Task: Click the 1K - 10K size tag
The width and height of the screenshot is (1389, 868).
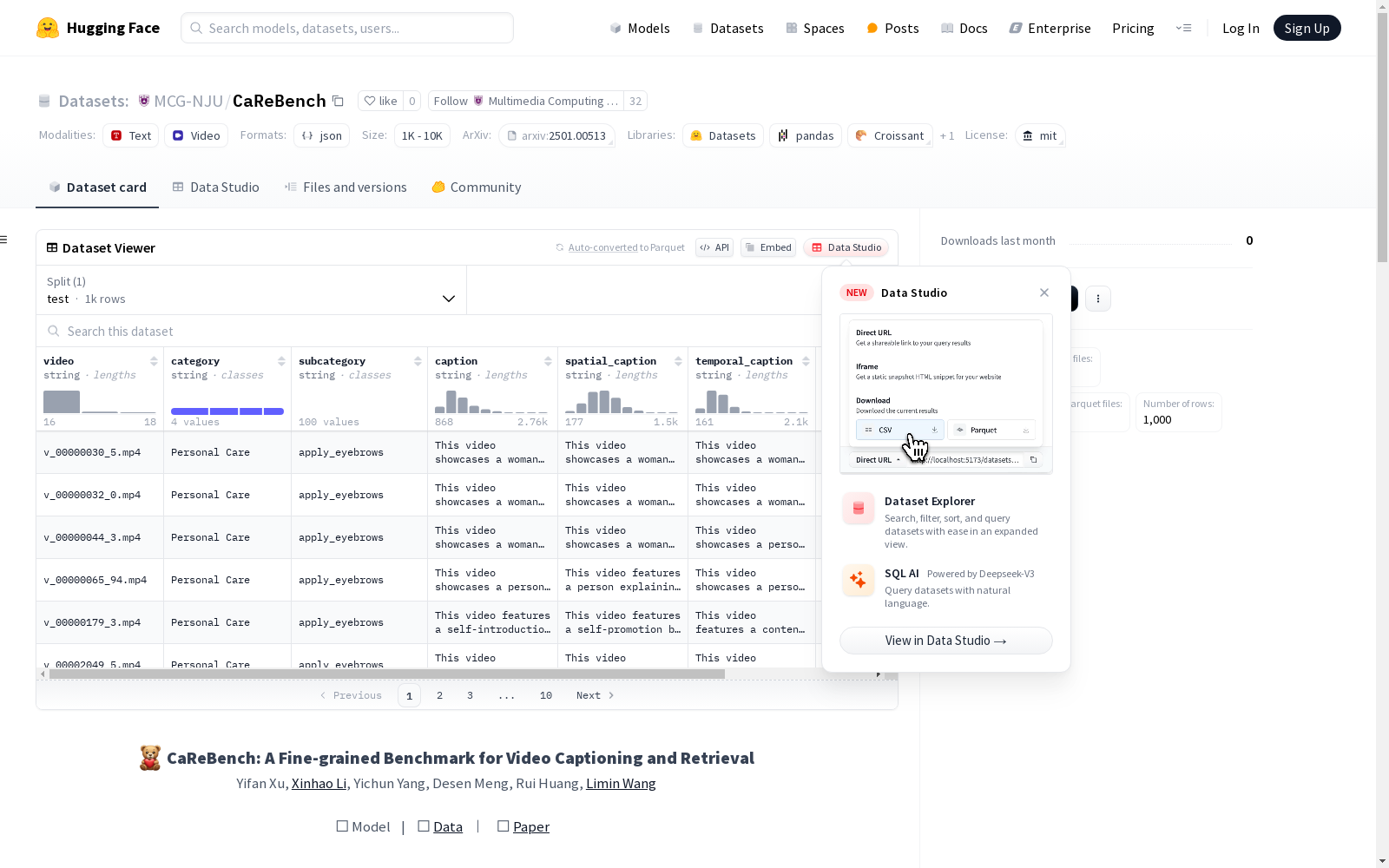Action: pos(422,135)
